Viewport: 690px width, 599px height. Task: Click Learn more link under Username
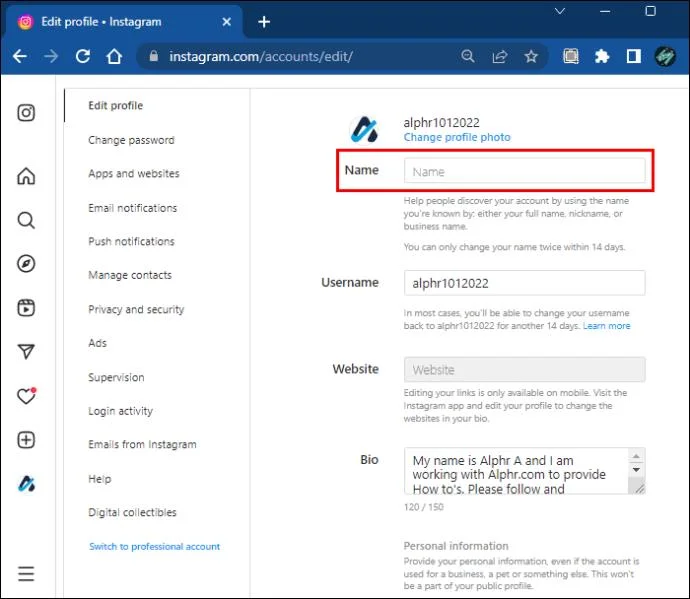606,326
